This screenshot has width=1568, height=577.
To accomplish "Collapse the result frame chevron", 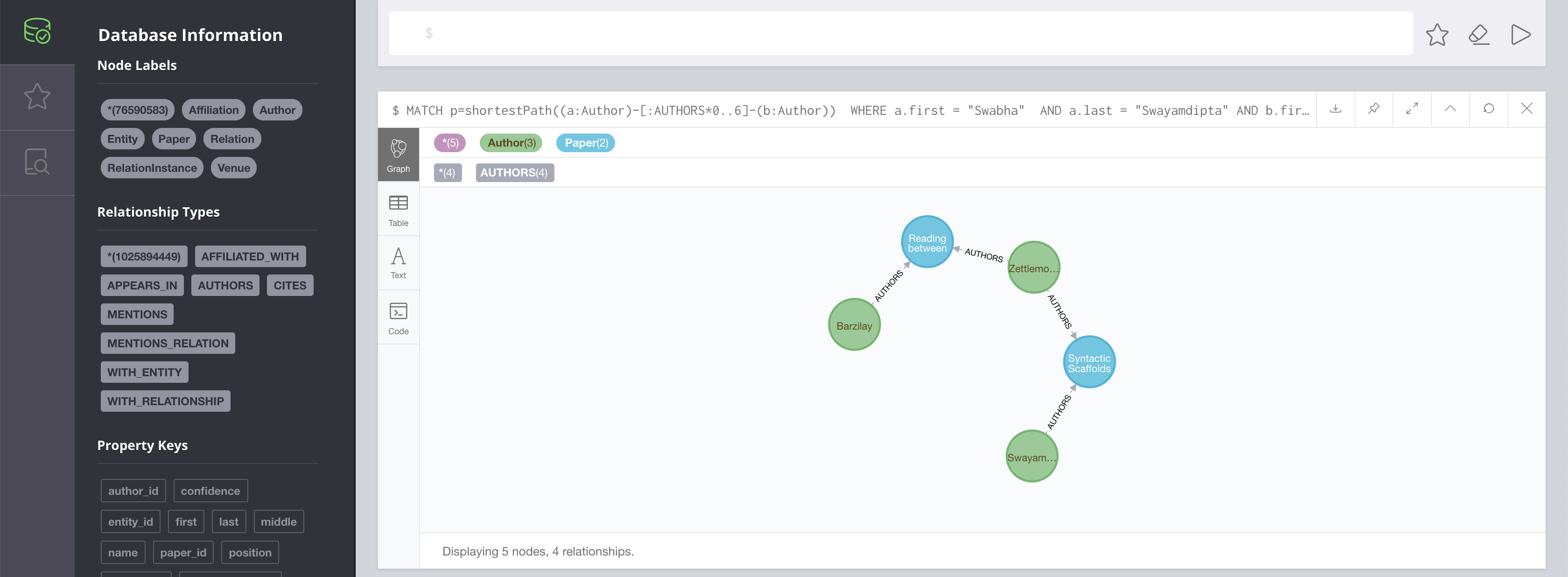I will (1450, 109).
